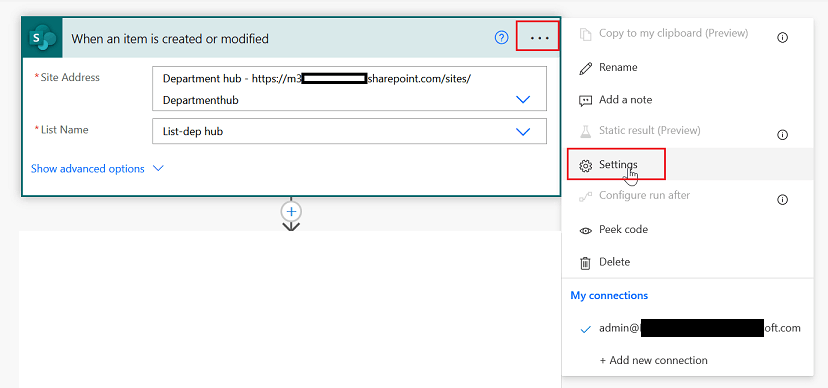Screen dimensions: 828x388
Task: Expand Show advanced options chevron
Action: coord(158,168)
